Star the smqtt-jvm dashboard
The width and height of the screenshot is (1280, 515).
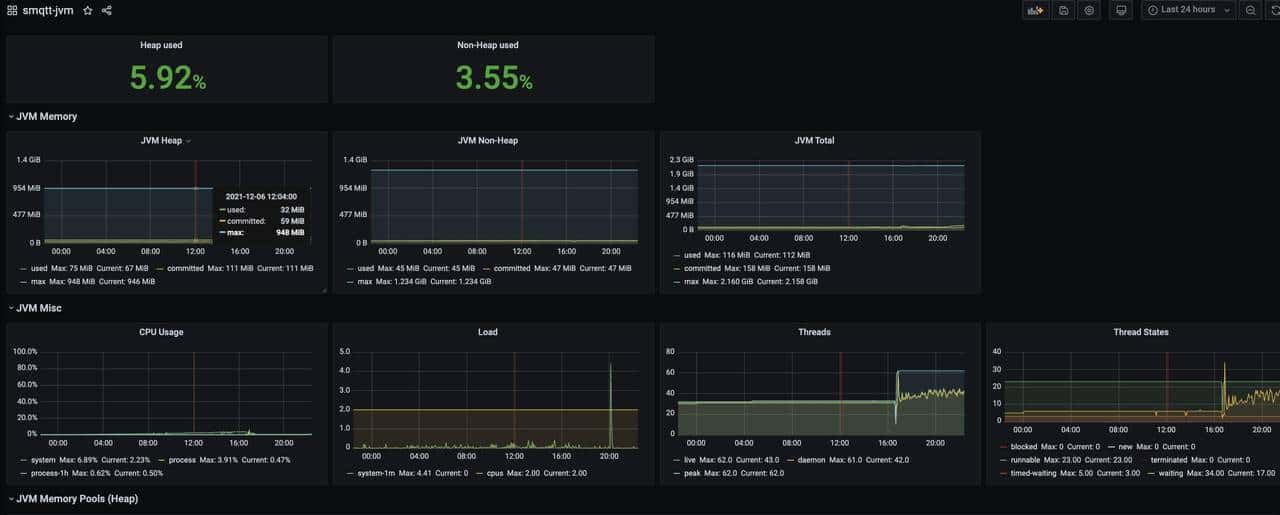click(88, 10)
